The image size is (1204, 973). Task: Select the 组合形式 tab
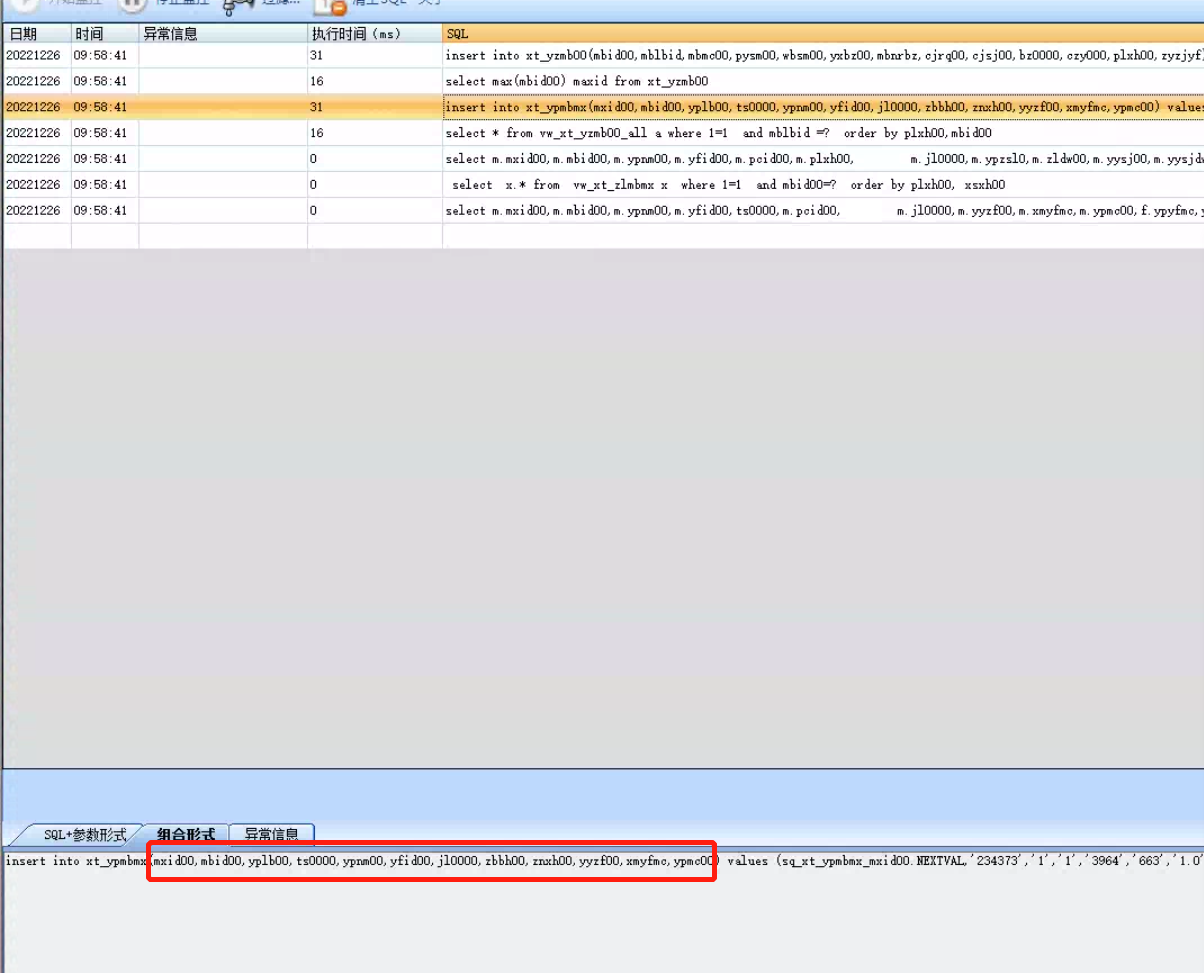186,835
